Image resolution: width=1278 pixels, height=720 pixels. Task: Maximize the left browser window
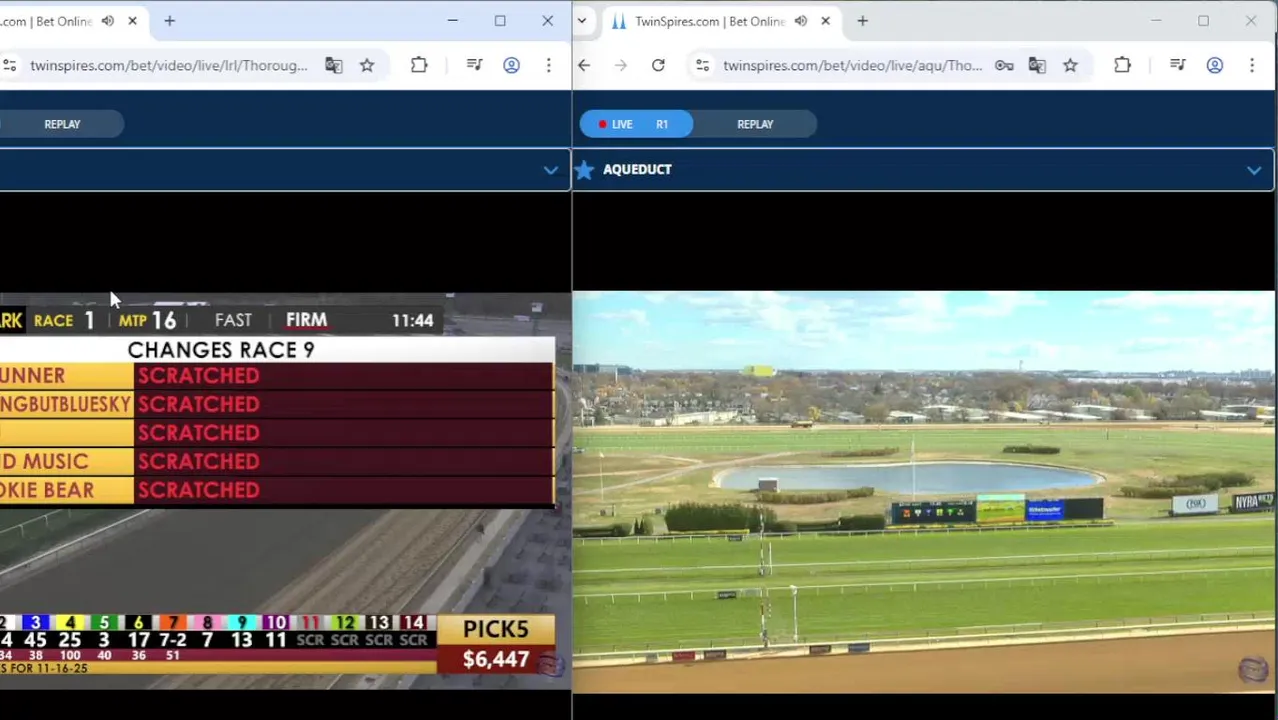point(500,21)
